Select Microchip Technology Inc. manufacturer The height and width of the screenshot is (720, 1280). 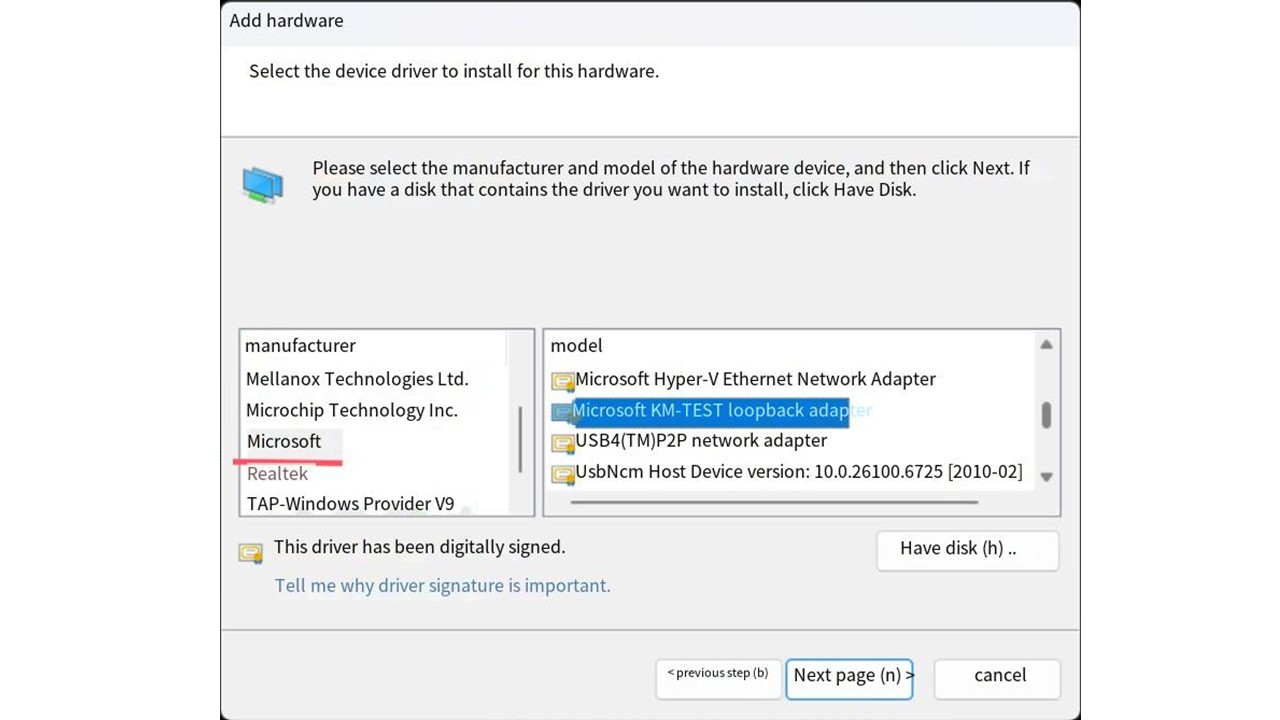351,410
